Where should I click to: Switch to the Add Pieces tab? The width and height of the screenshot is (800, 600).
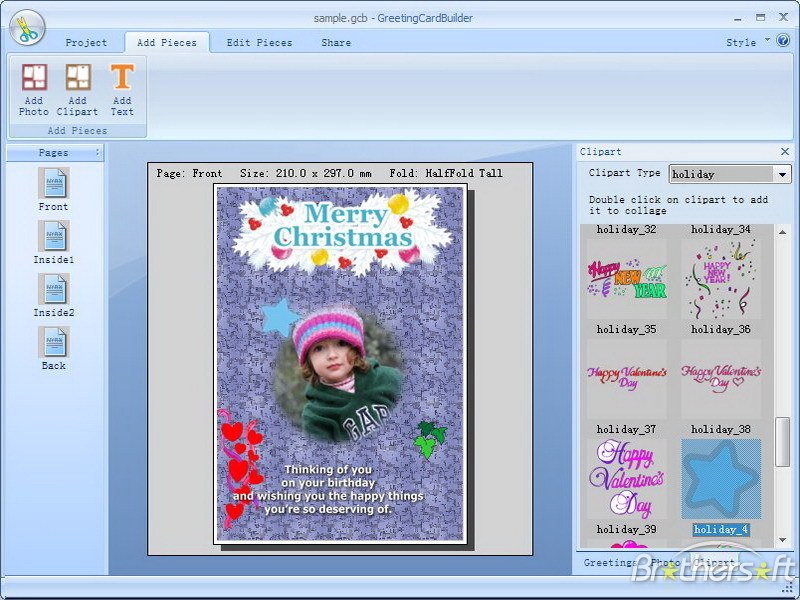[x=167, y=43]
